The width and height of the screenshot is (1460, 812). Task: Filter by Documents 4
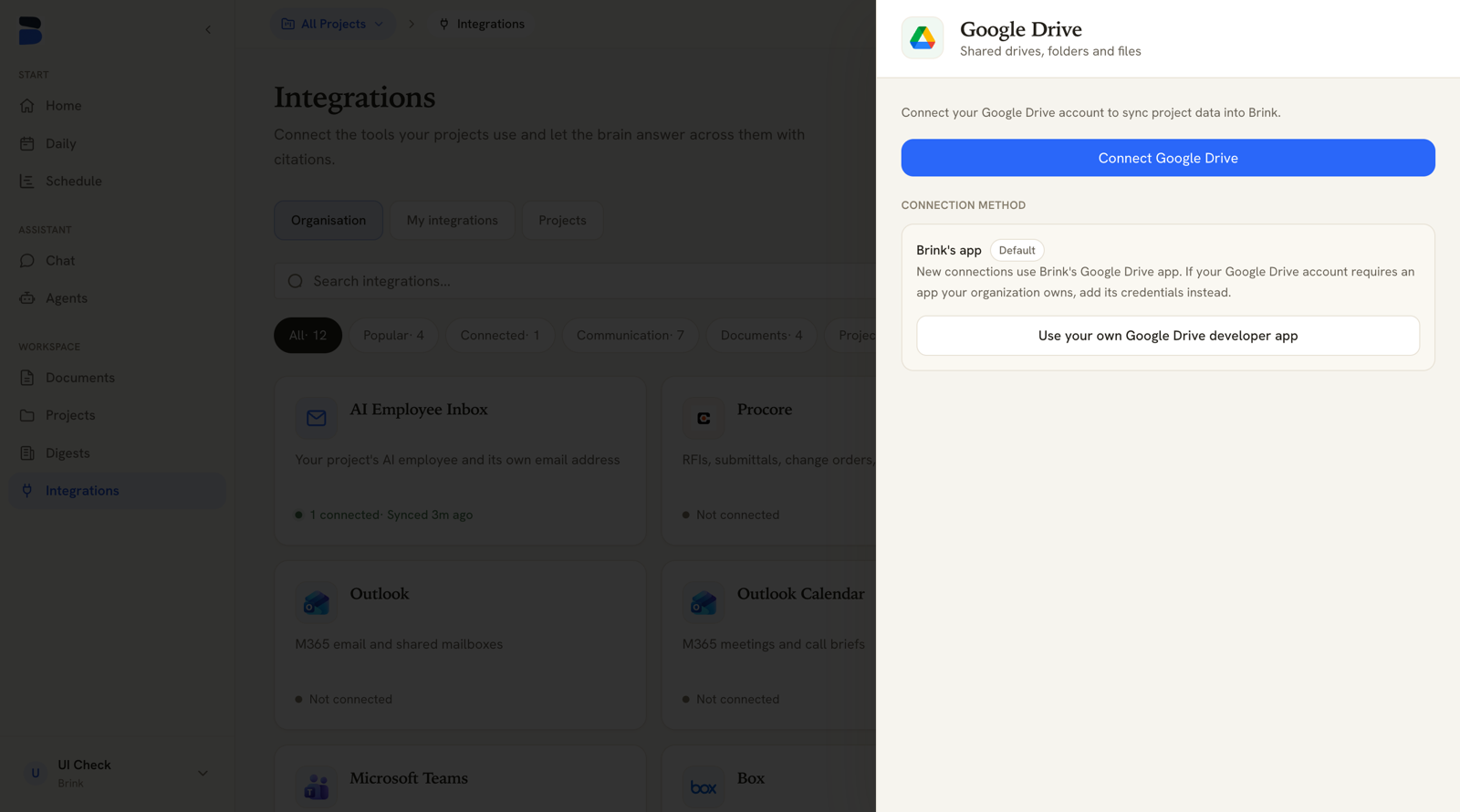[761, 335]
